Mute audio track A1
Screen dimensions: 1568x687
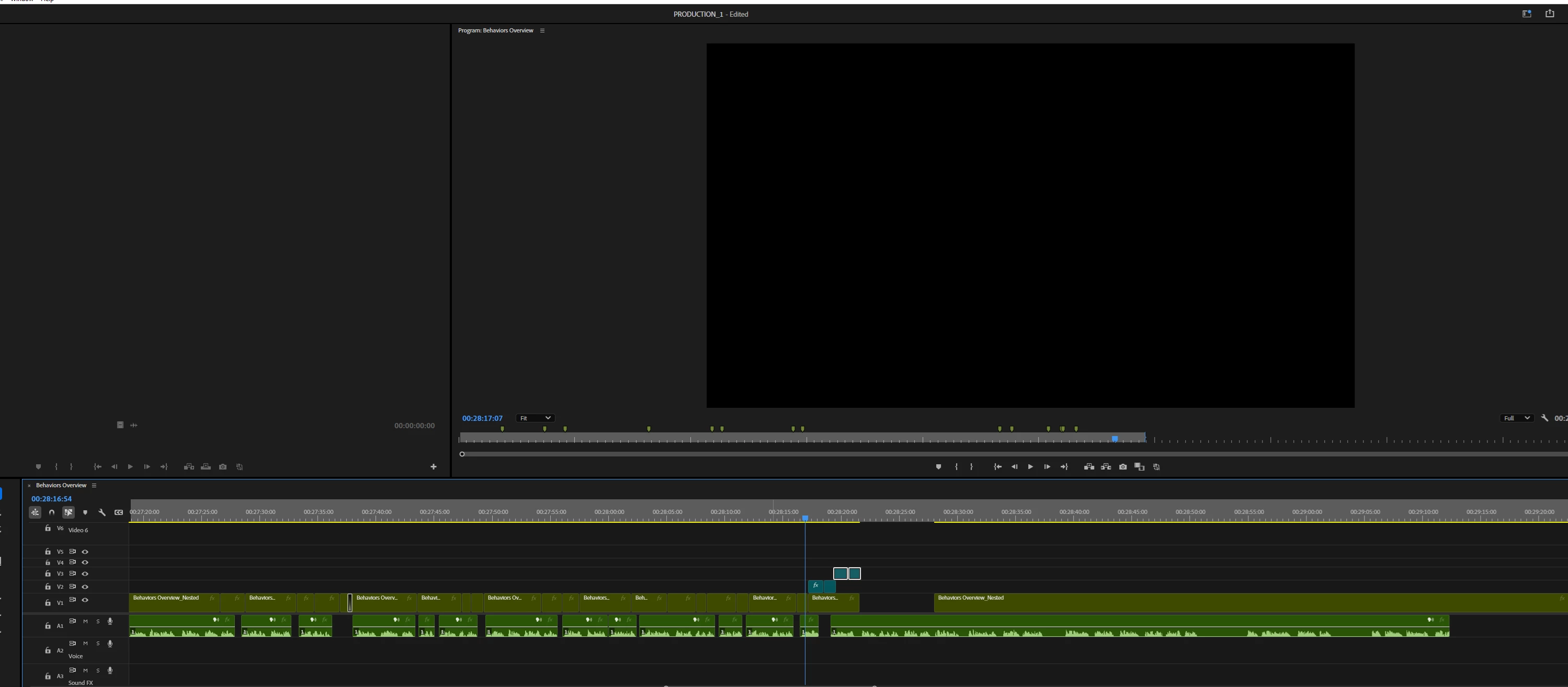click(x=85, y=621)
